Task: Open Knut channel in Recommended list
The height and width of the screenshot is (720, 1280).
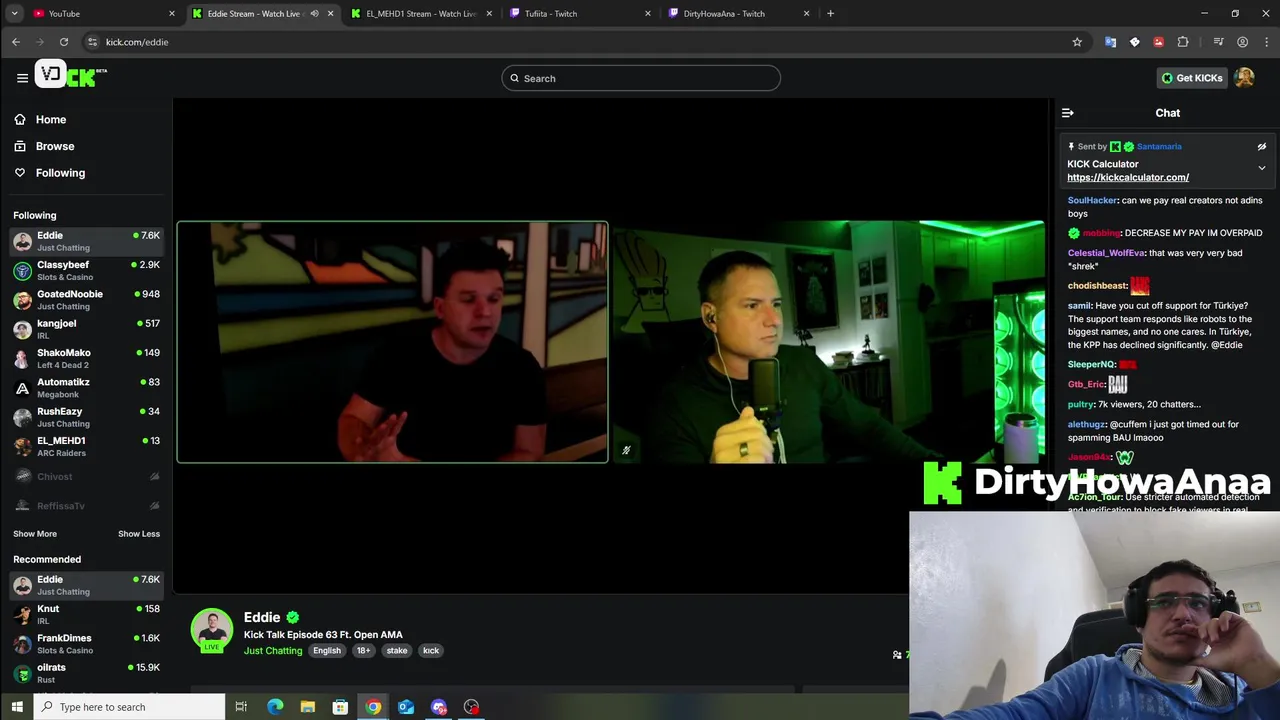Action: [86, 615]
